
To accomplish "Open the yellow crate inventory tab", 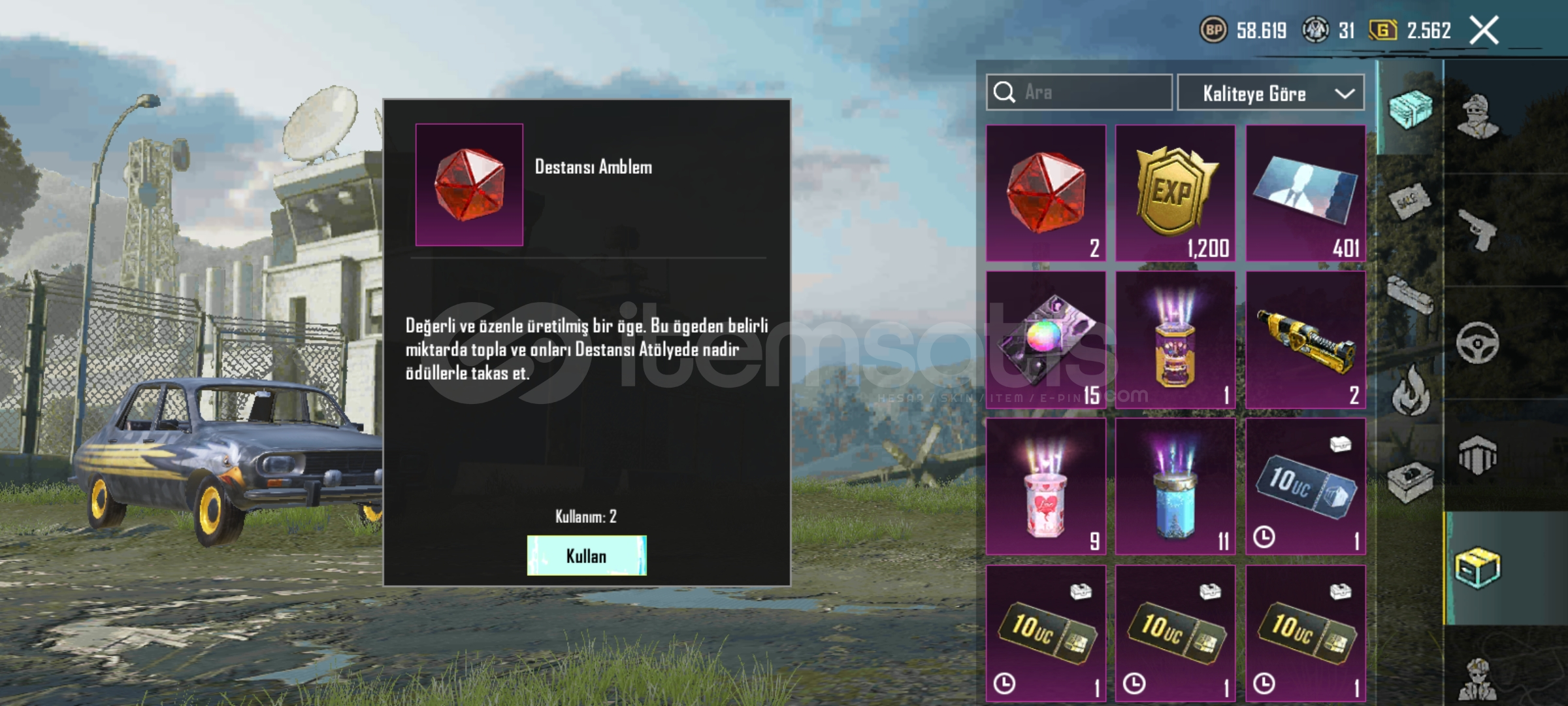I will point(1477,567).
